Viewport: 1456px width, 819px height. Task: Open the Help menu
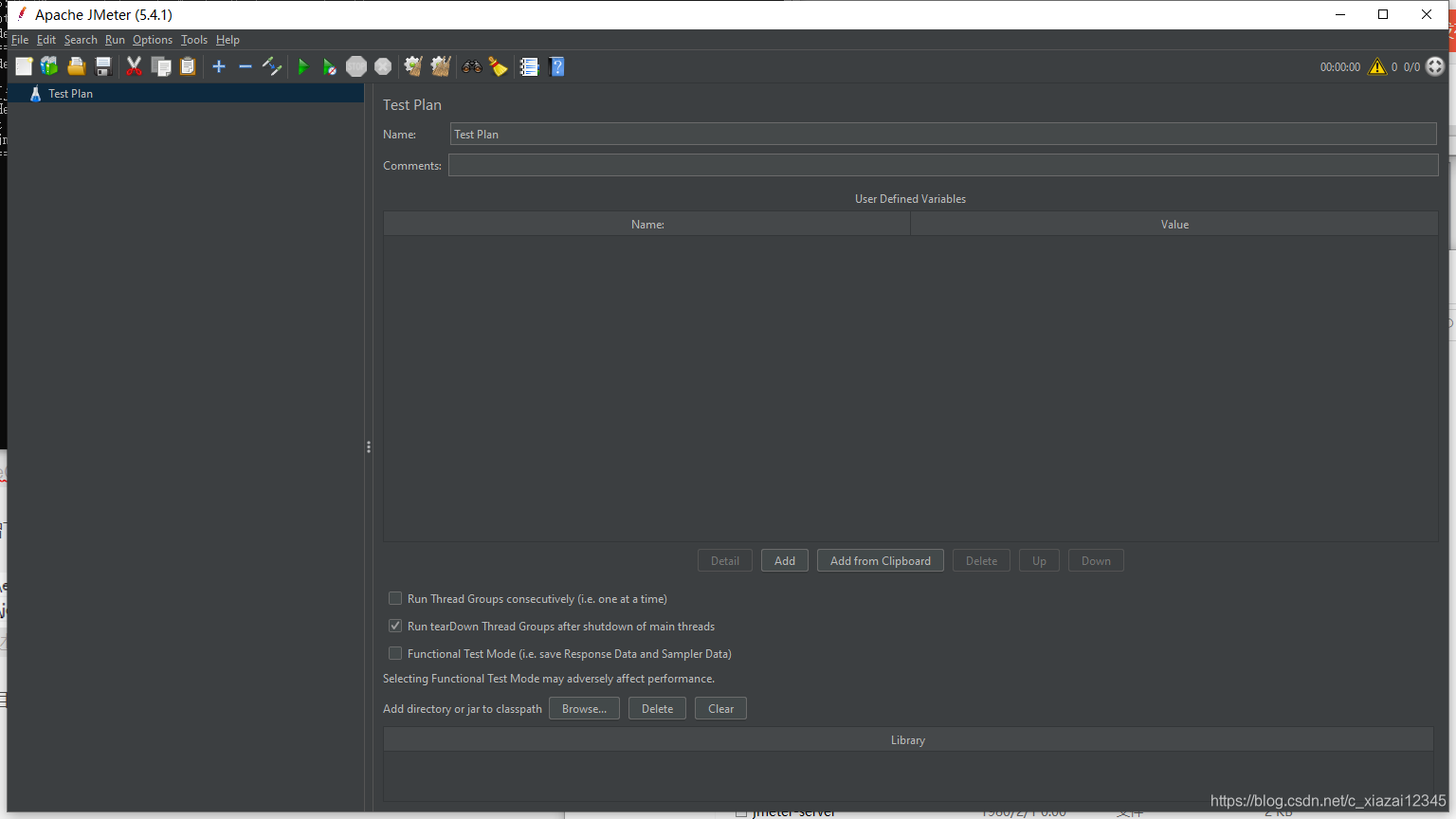227,40
